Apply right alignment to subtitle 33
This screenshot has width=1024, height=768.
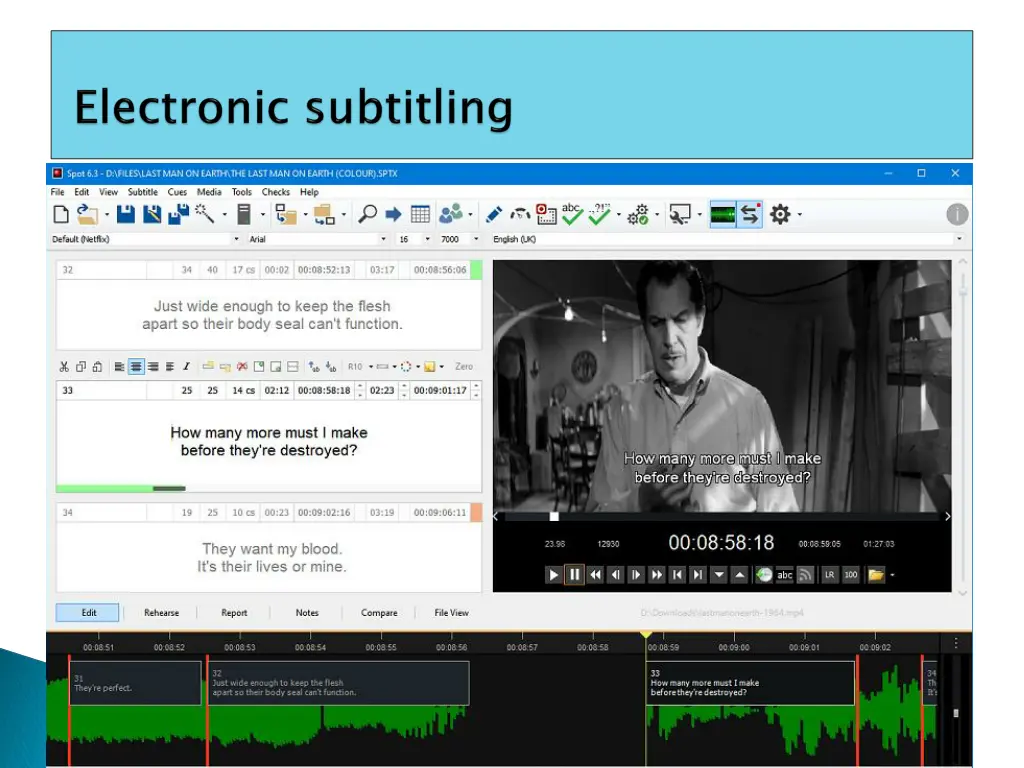(x=153, y=366)
